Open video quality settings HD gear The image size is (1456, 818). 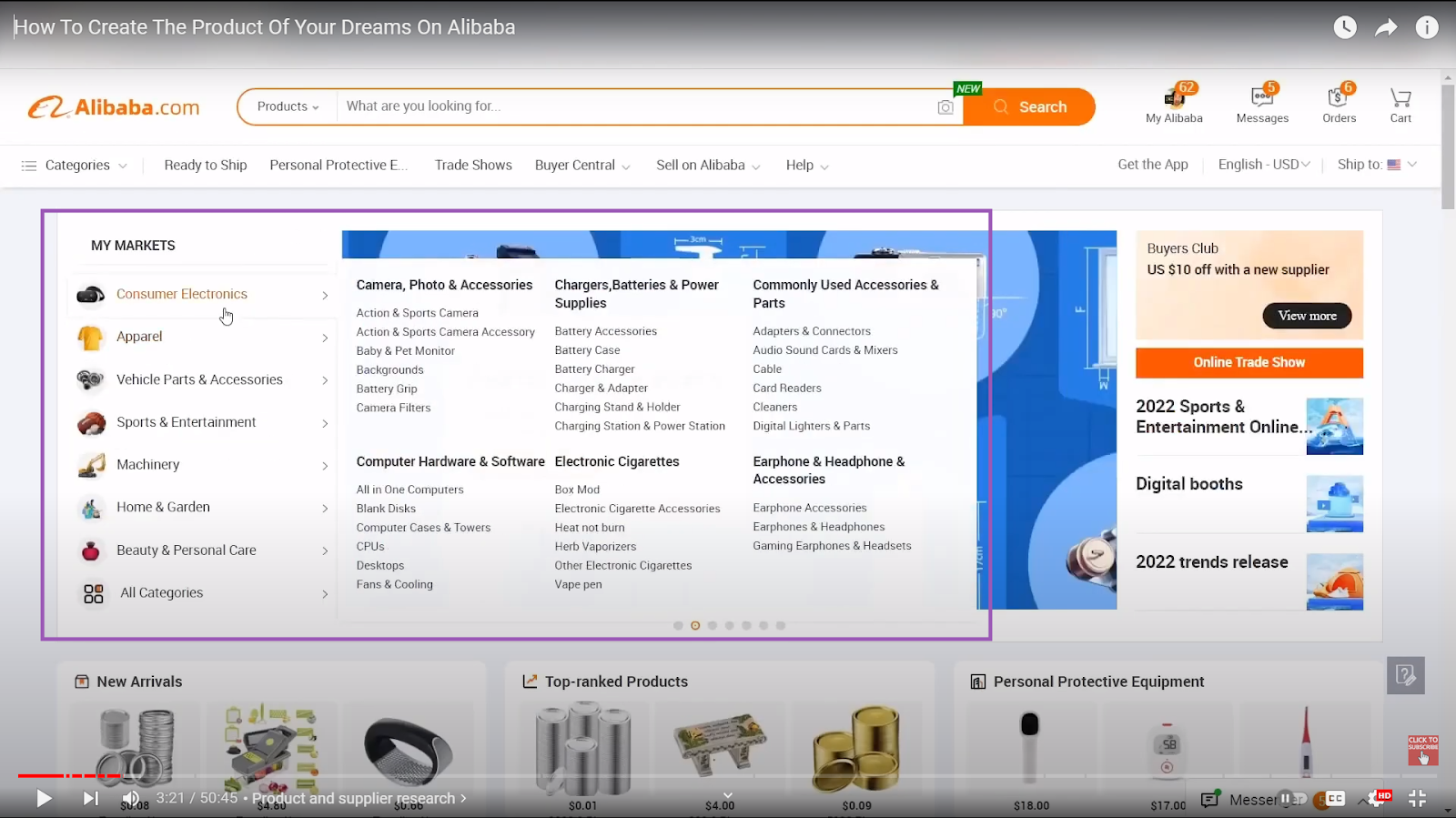pos(1377,798)
